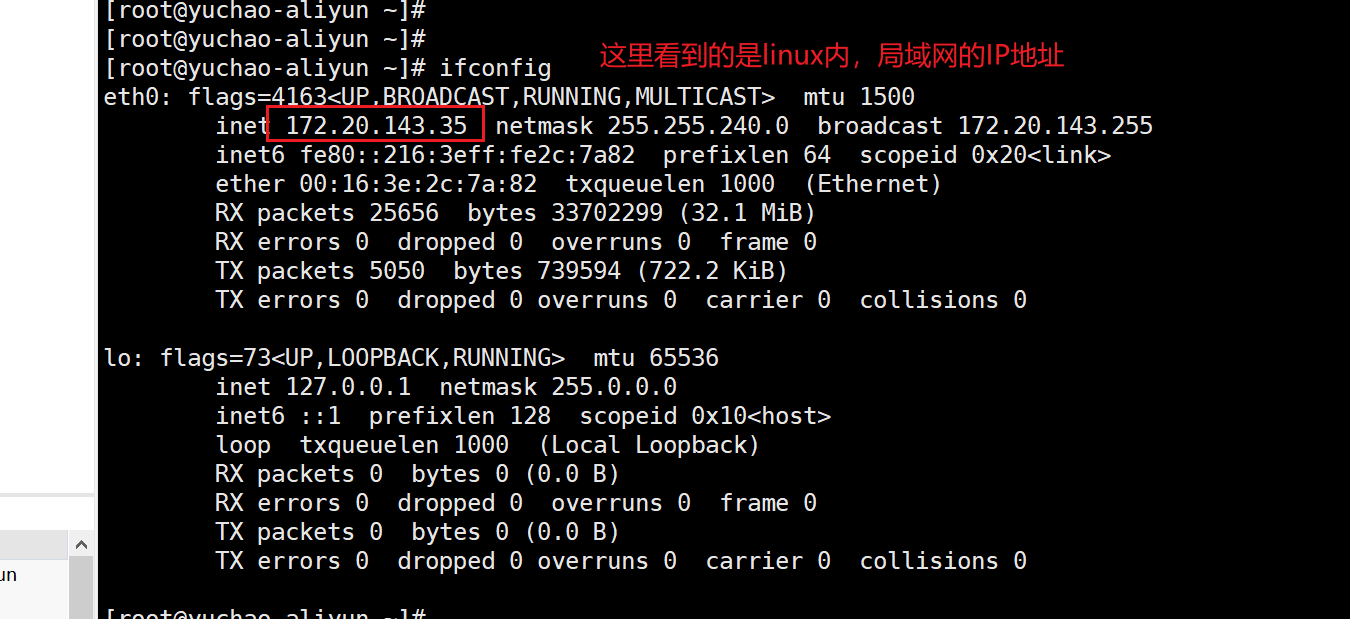The image size is (1350, 619).
Task: Click the scroll-up arrow in the left panel
Action: (82, 544)
